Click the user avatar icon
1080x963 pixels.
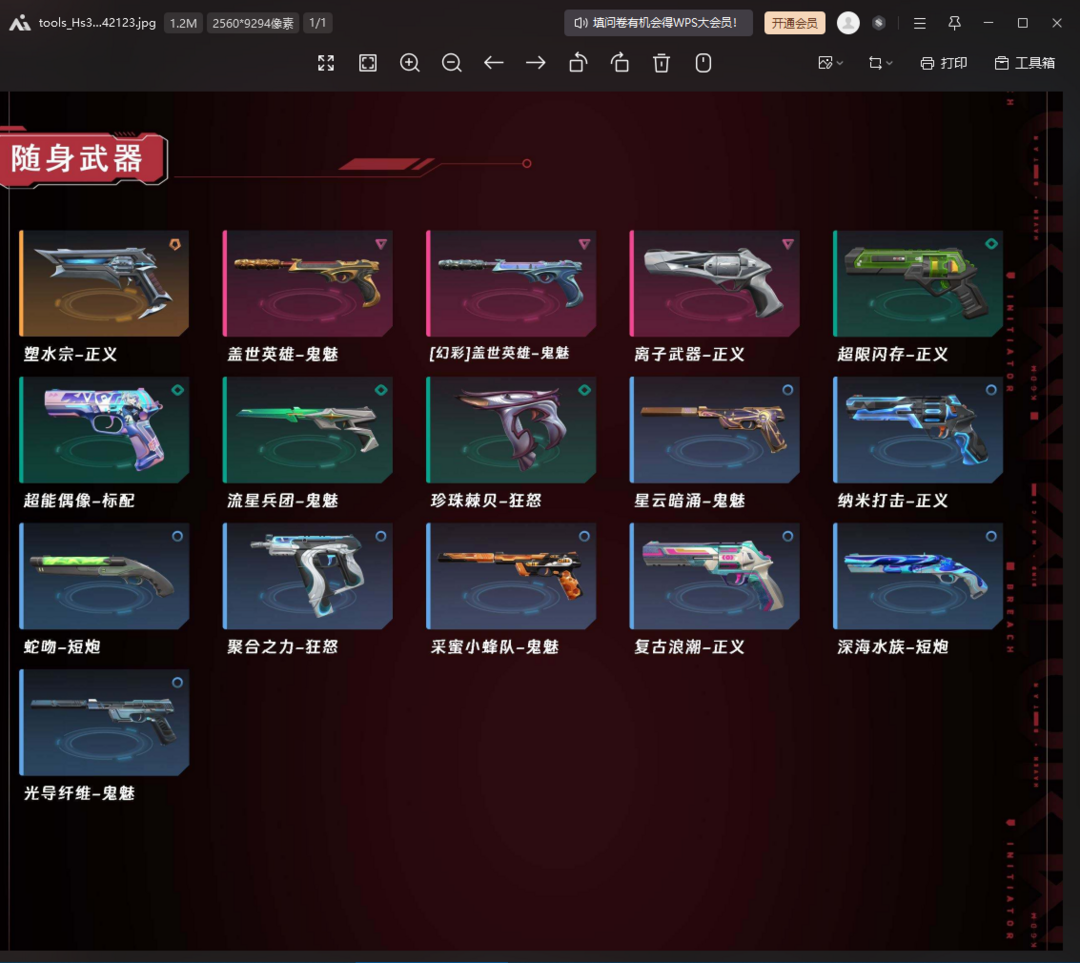coord(848,23)
